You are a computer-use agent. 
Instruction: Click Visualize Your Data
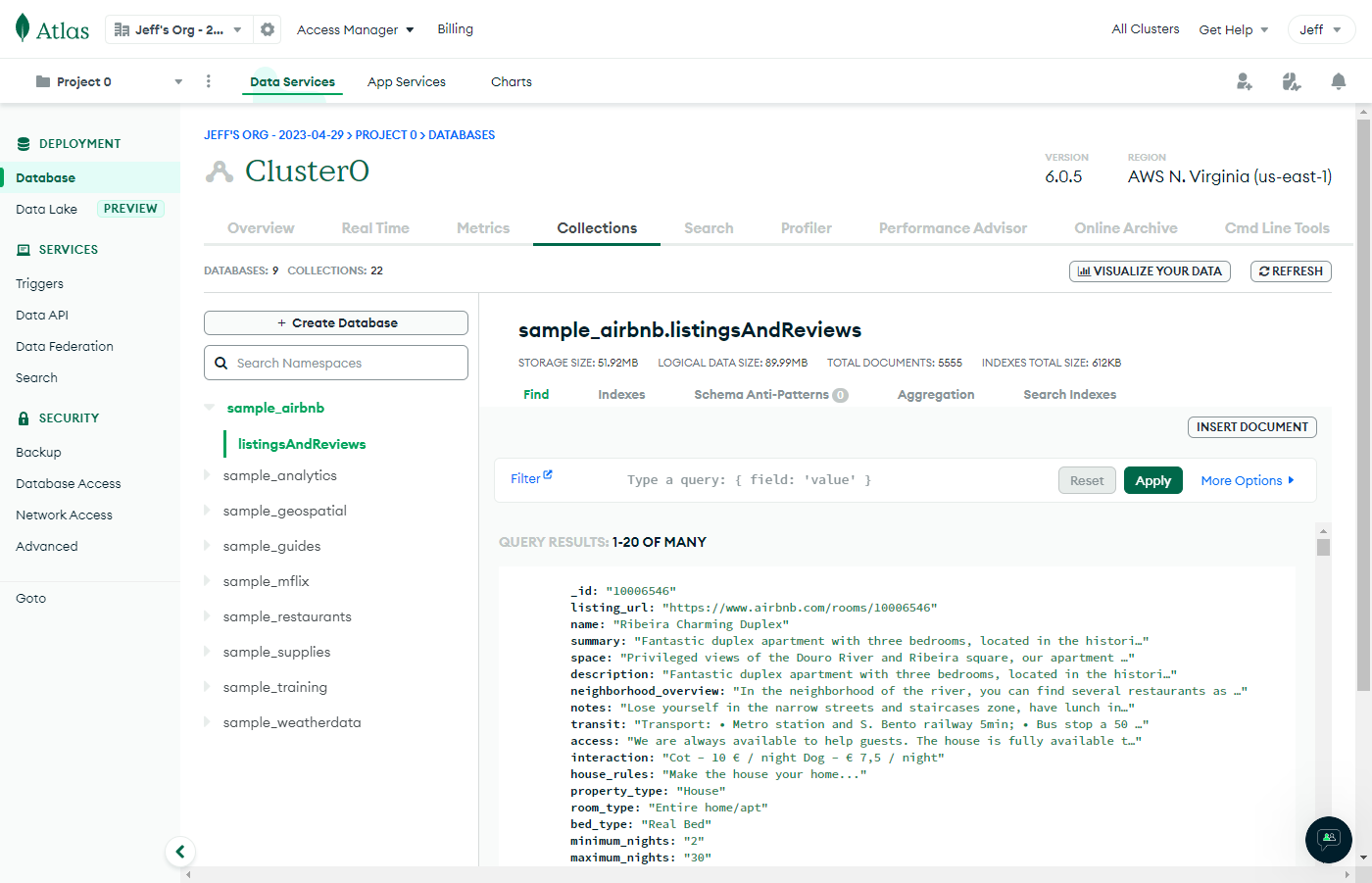1151,271
